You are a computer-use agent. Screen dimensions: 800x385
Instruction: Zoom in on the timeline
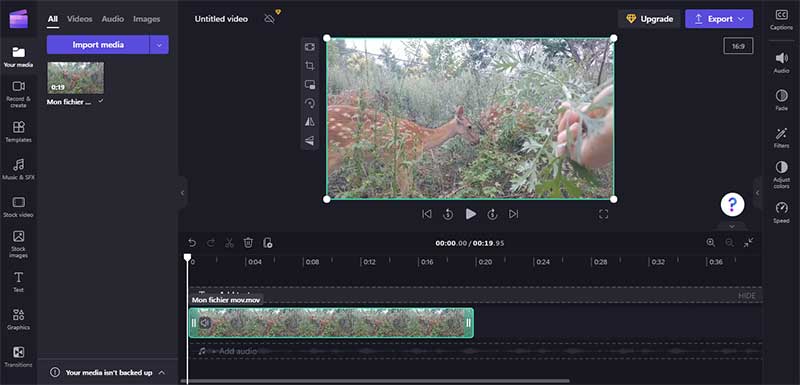tap(710, 243)
